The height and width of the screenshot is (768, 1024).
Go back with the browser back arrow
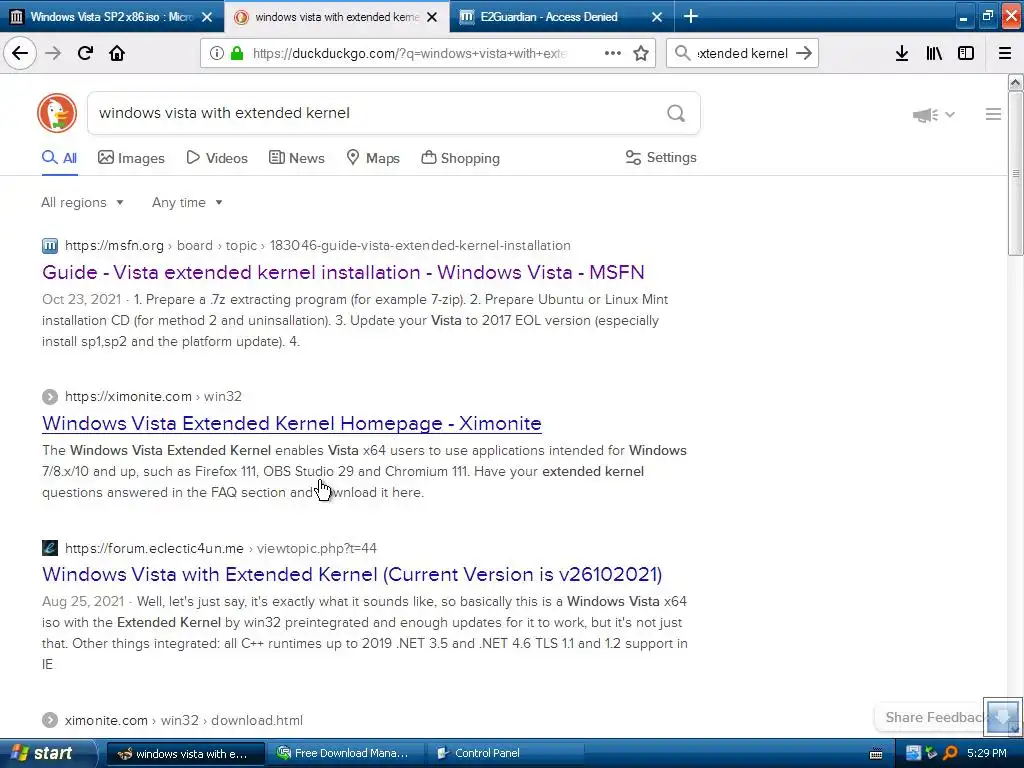coord(20,53)
